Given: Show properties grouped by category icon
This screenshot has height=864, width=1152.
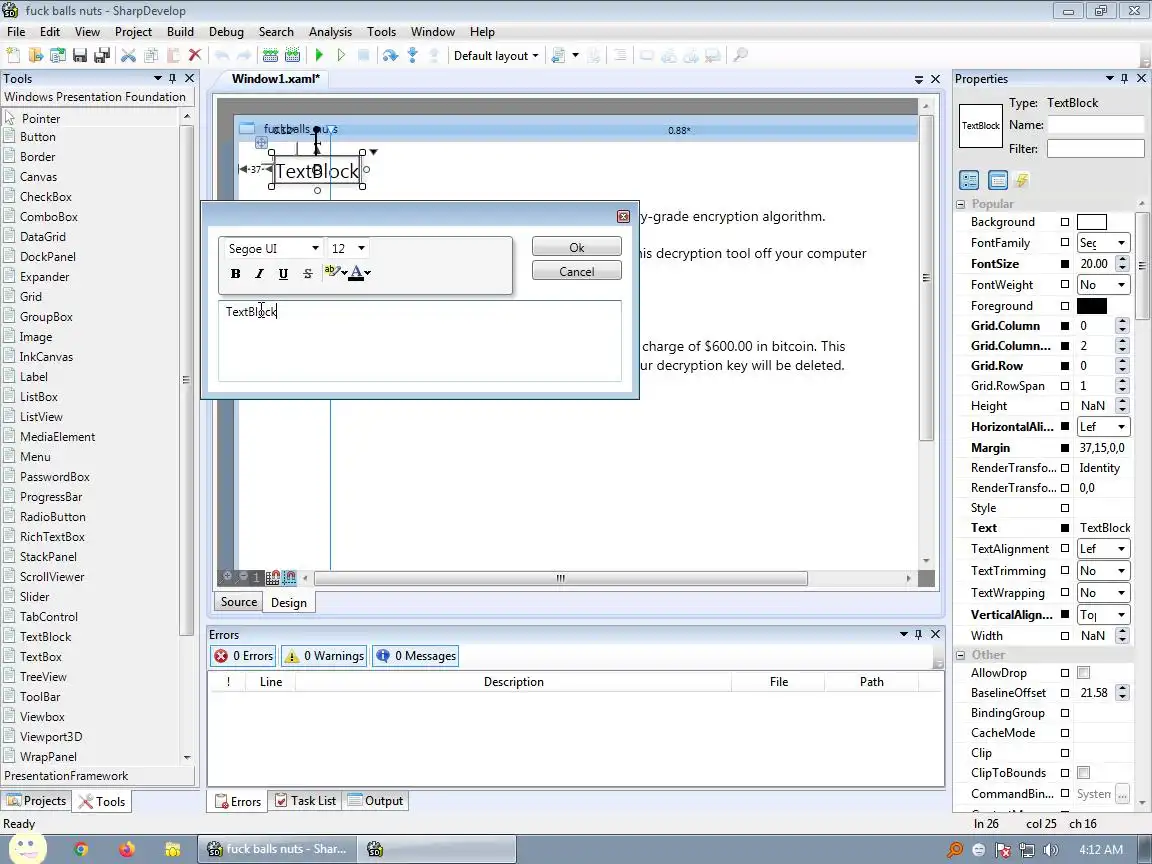Looking at the screenshot, I should [969, 179].
